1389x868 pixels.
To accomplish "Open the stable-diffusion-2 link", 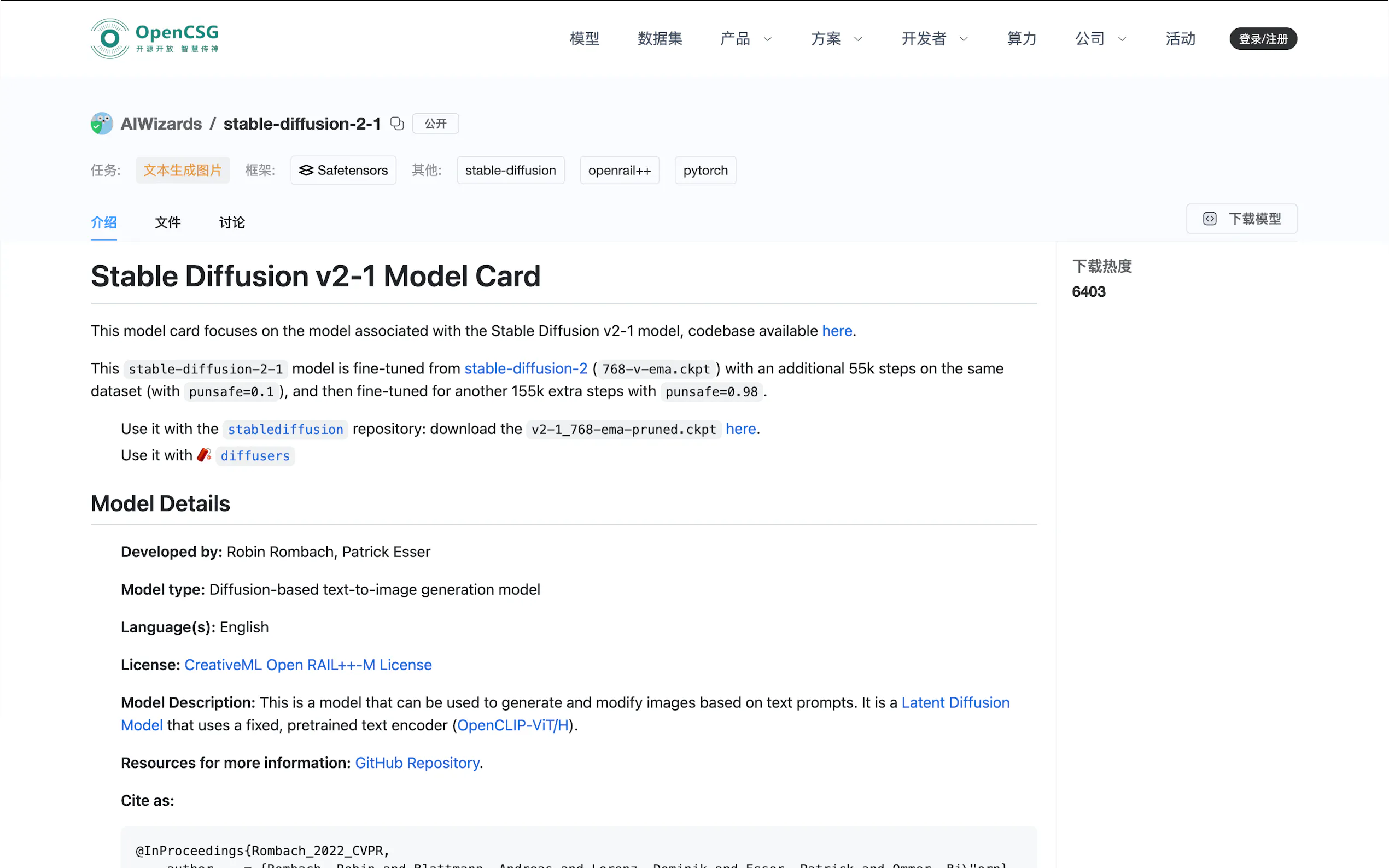I will [526, 368].
